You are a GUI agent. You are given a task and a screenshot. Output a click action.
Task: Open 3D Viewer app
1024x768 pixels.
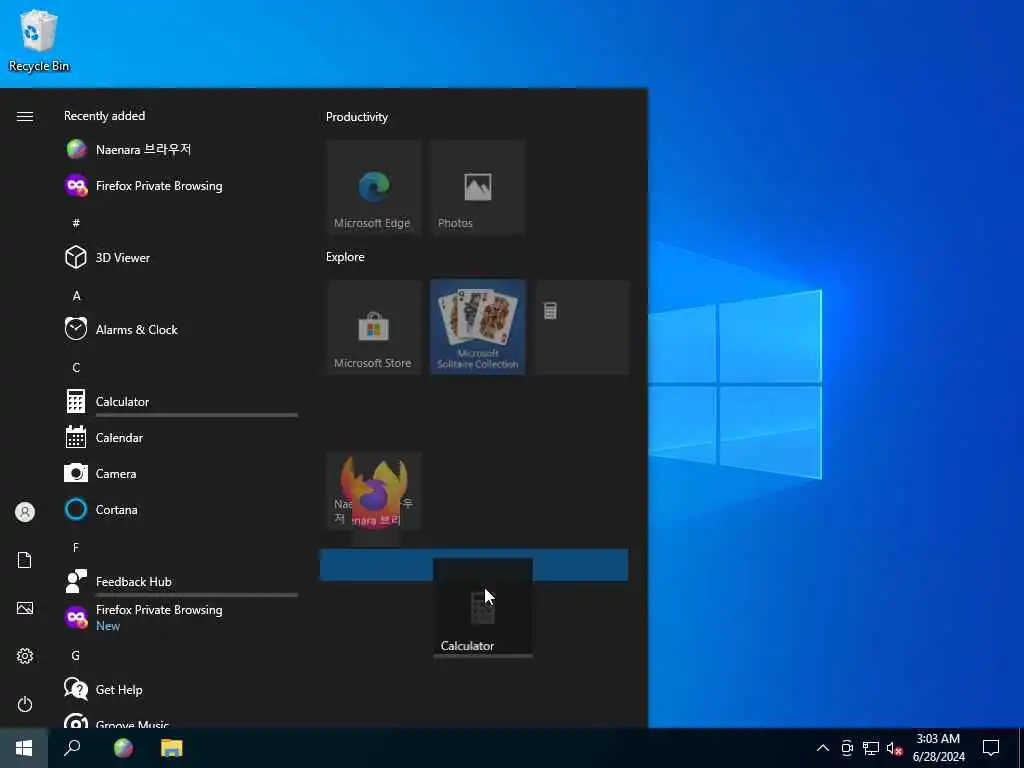pyautogui.click(x=180, y=257)
